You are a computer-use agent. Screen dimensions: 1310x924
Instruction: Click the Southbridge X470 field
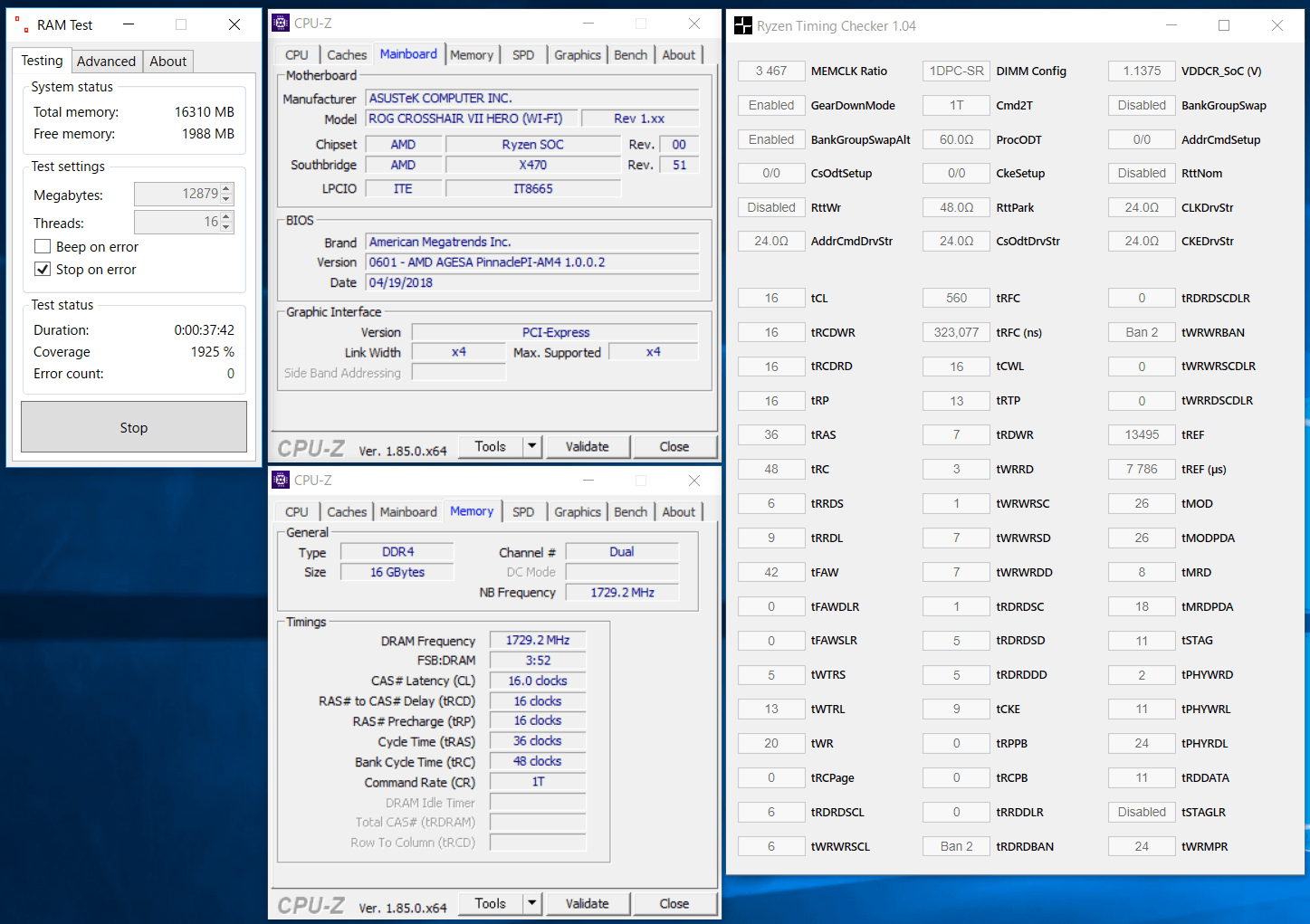[532, 165]
